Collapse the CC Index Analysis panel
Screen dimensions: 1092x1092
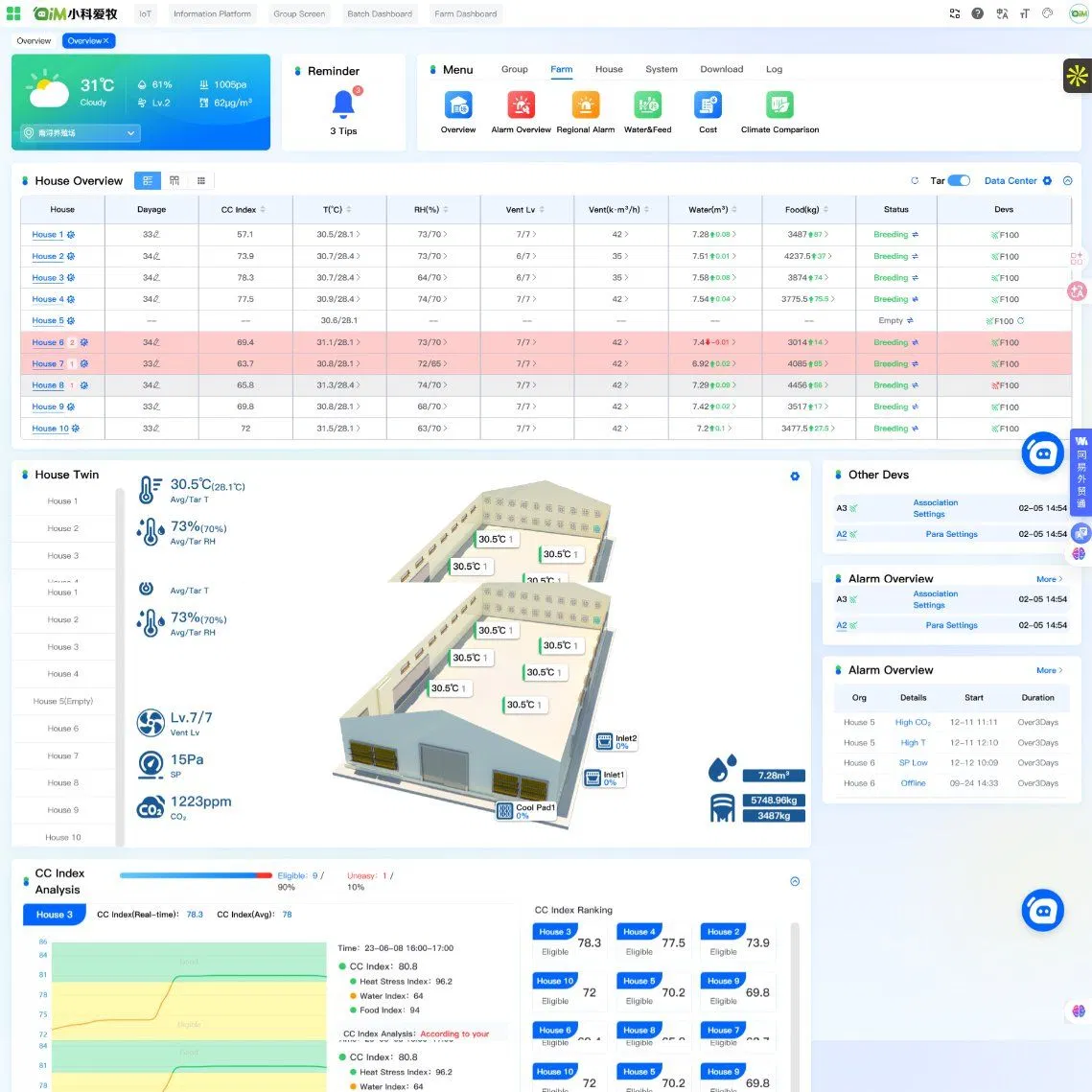794,880
